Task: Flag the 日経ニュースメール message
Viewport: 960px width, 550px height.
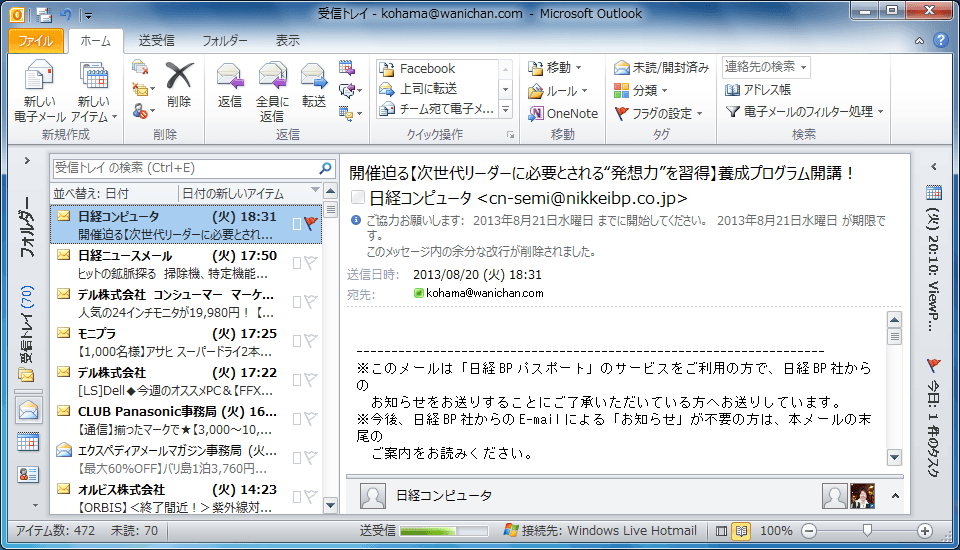Action: pyautogui.click(x=311, y=263)
